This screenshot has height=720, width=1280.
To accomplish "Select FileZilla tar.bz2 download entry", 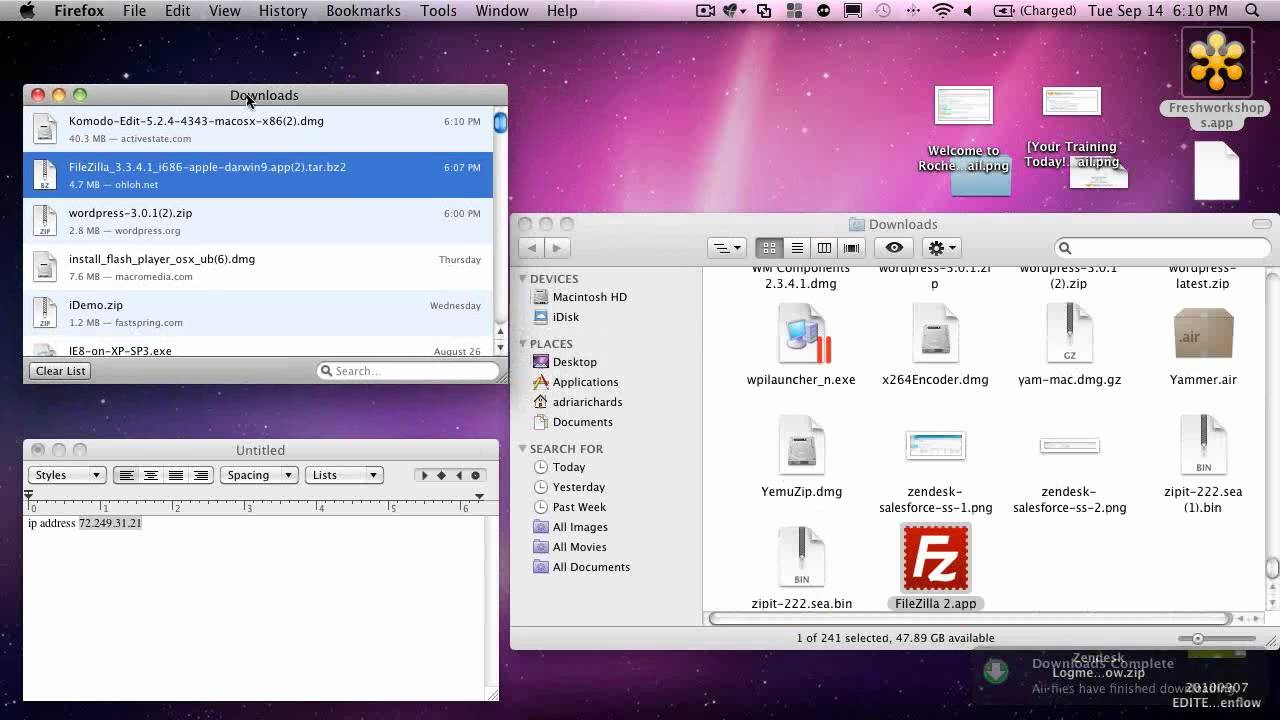I will (258, 175).
